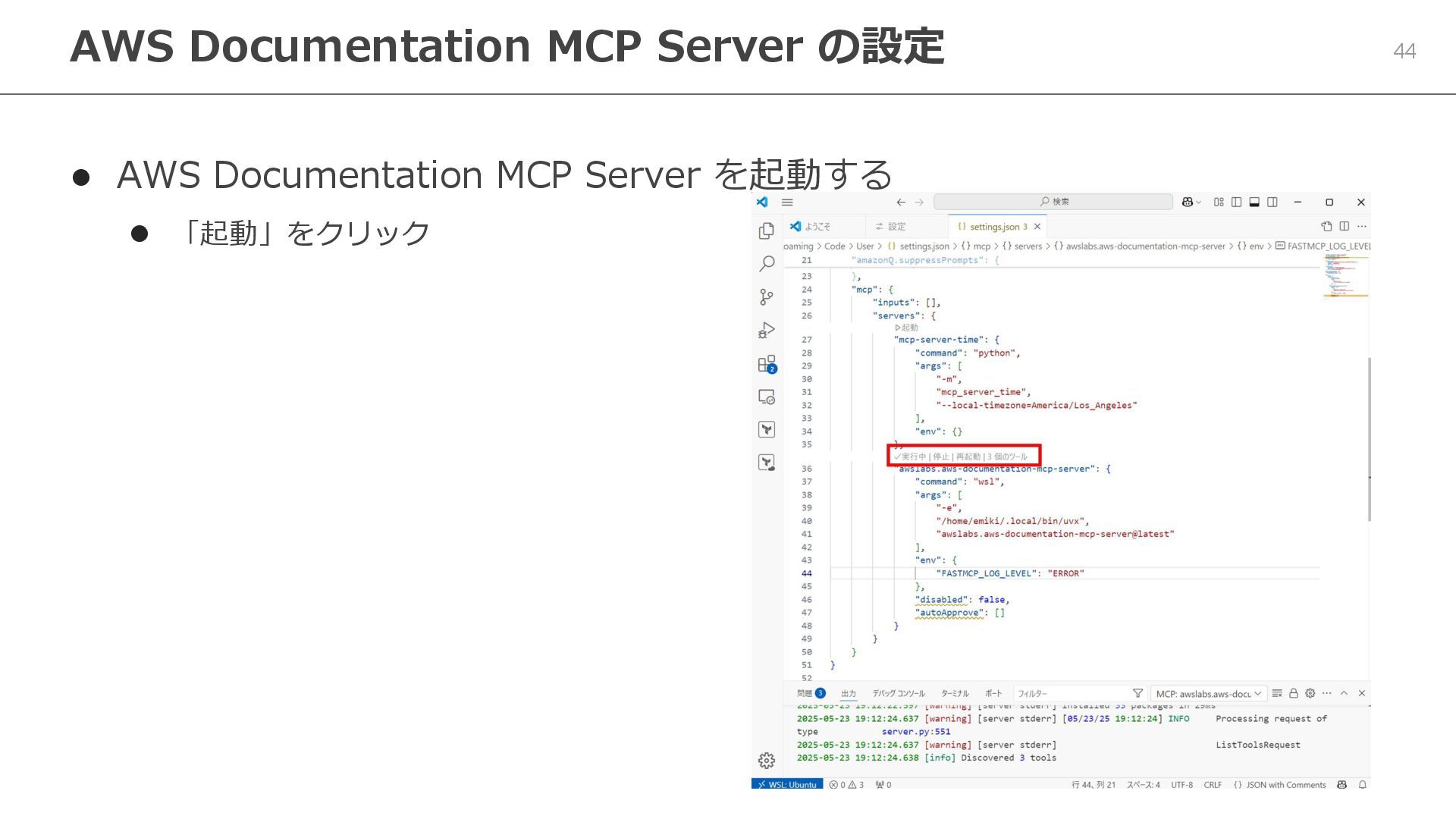1456x819 pixels.
Task: Open the editor More Actions ellipsis
Action: point(1362,226)
